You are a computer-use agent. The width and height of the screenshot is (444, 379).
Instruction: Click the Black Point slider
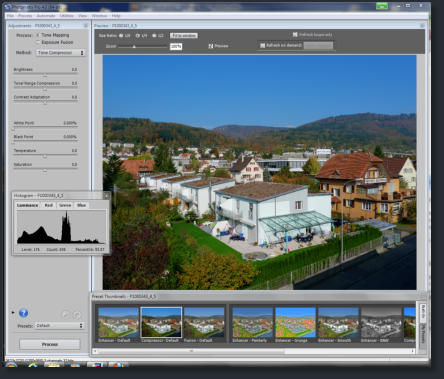(45, 142)
